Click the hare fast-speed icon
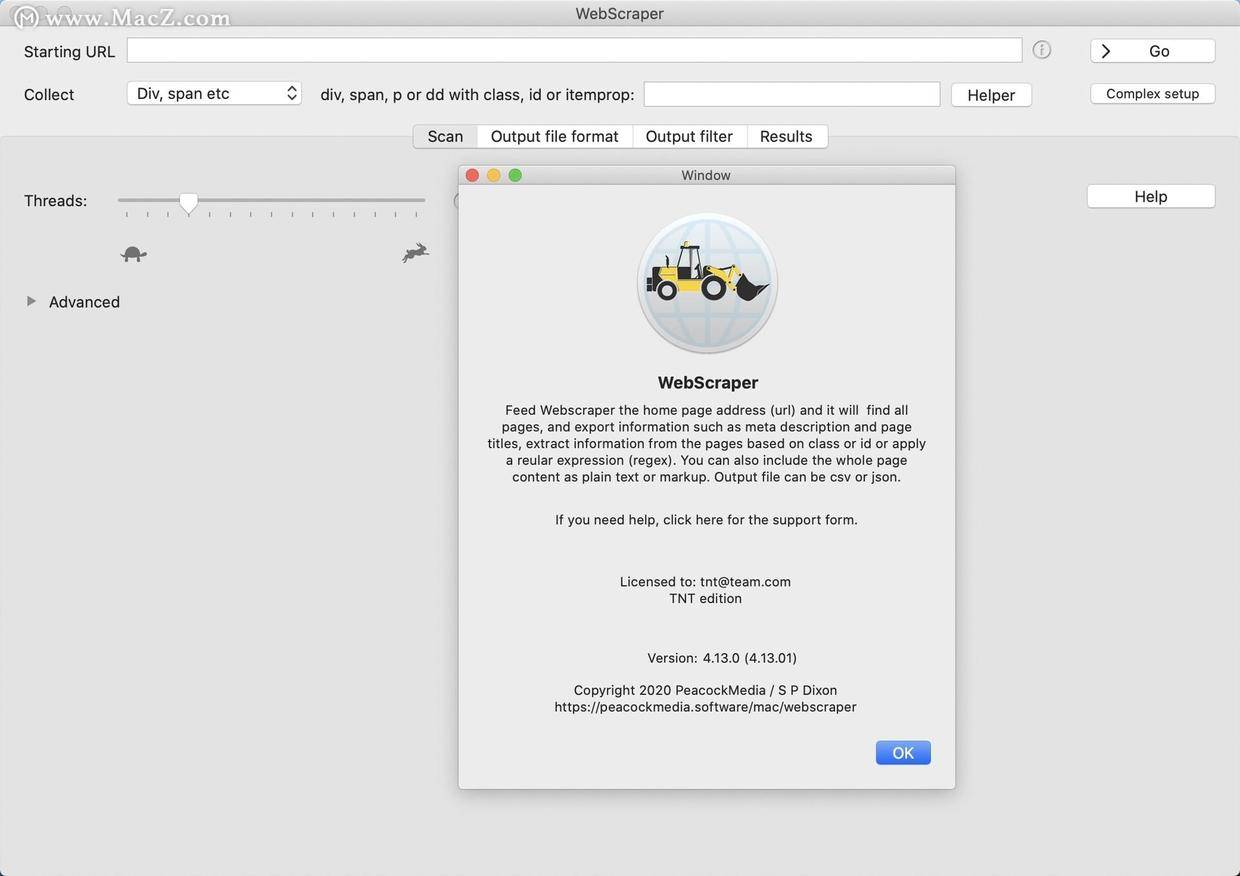Viewport: 1240px width, 876px height. pos(416,253)
